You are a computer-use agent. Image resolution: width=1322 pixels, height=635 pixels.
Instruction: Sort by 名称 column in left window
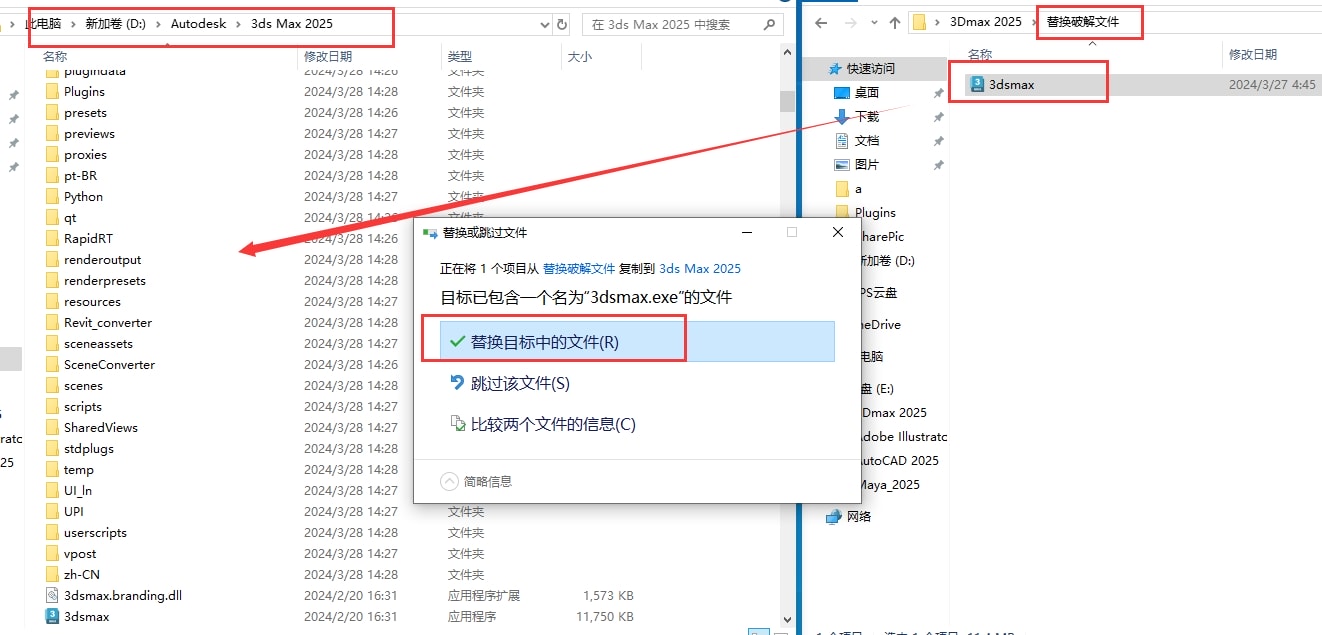[x=55, y=57]
